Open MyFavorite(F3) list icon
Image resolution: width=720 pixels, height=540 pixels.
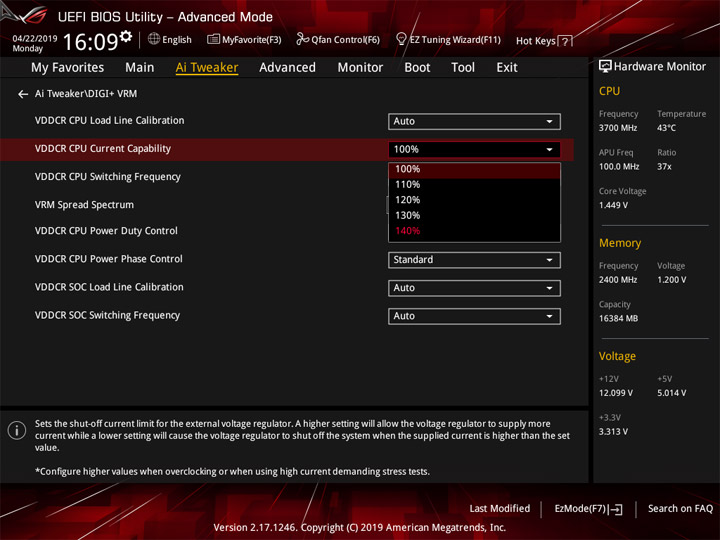(x=213, y=39)
